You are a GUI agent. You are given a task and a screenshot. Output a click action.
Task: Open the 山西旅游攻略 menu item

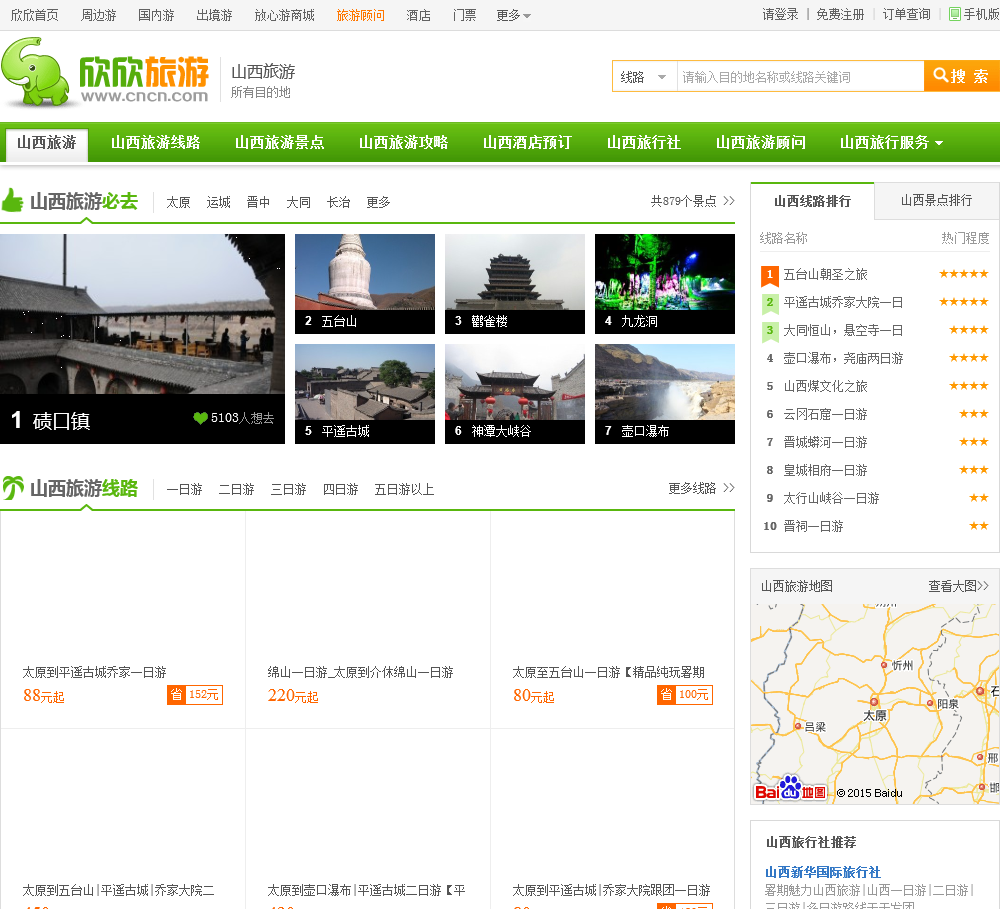(x=403, y=143)
